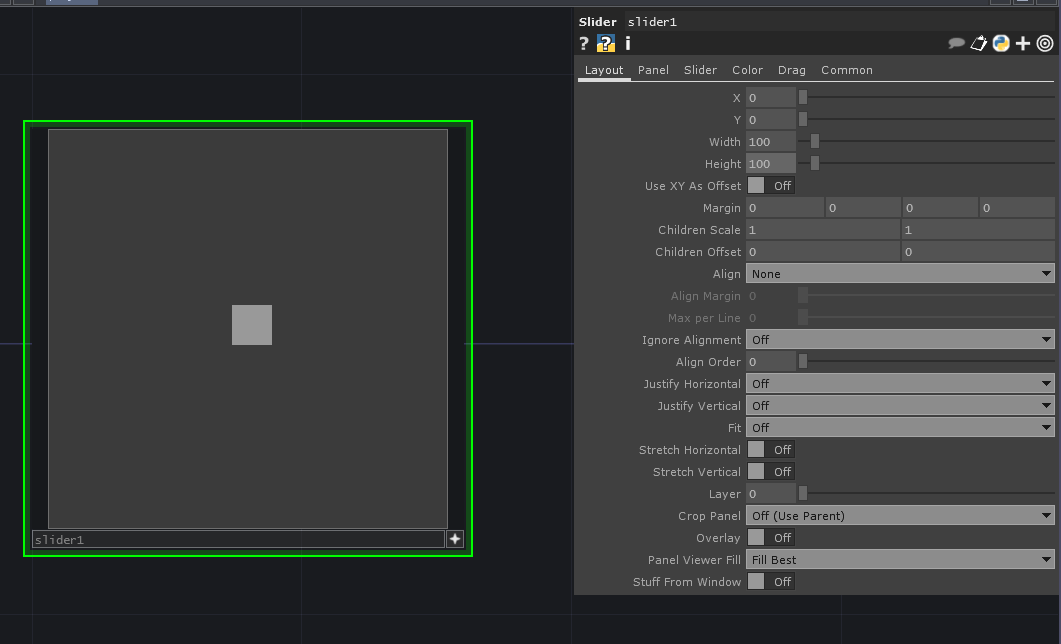Viewport: 1061px width, 644px height.
Task: Toggle Use XY As Offset switch
Action: click(770, 186)
